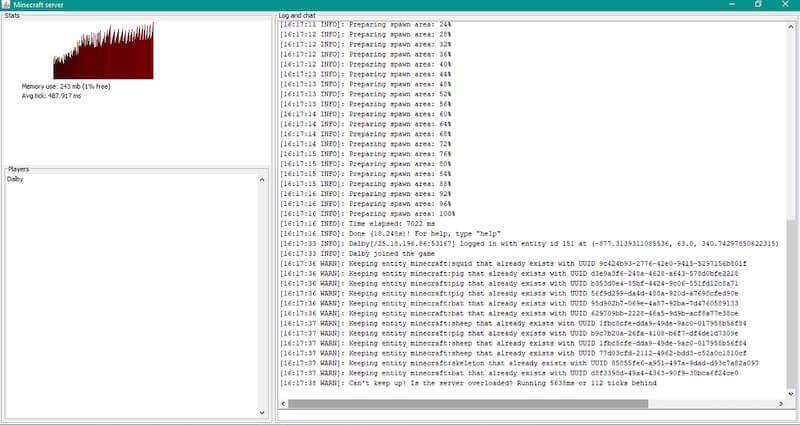The width and height of the screenshot is (800, 425).
Task: Click the pig warning line with UUID b353d0e4
Action: (509, 284)
